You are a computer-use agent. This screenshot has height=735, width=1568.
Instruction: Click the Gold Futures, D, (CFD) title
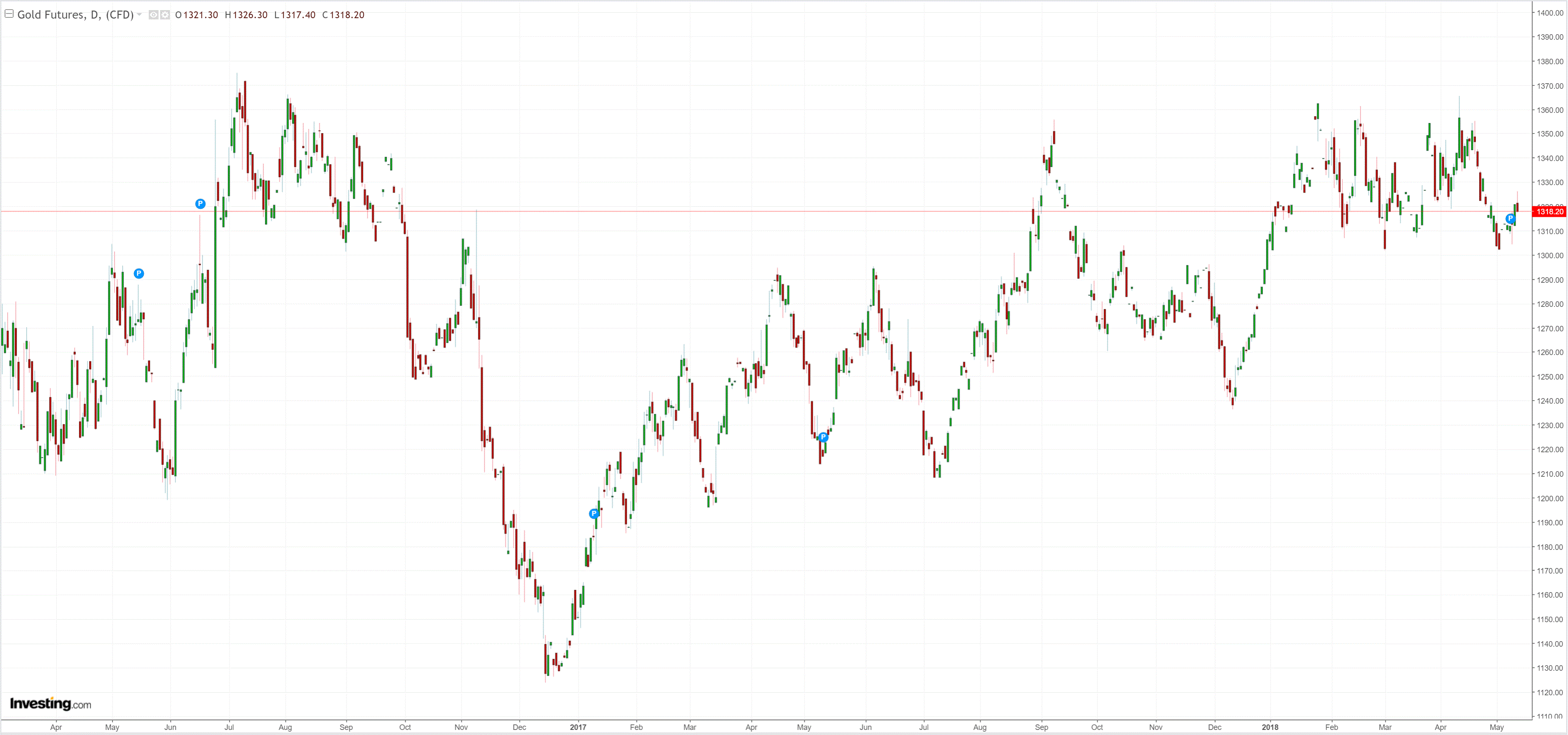pyautogui.click(x=75, y=15)
